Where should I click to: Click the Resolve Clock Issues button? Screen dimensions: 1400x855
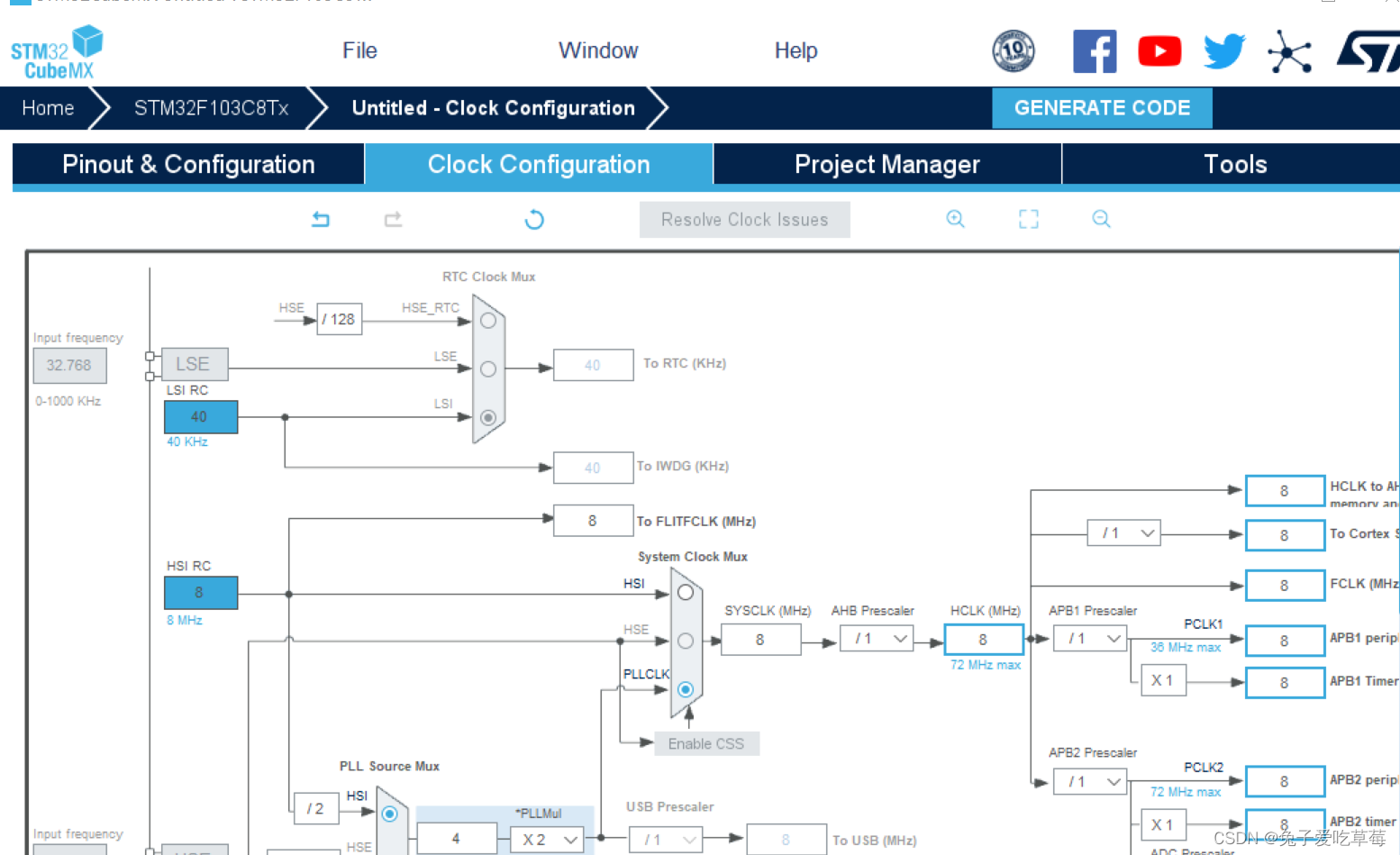[744, 220]
